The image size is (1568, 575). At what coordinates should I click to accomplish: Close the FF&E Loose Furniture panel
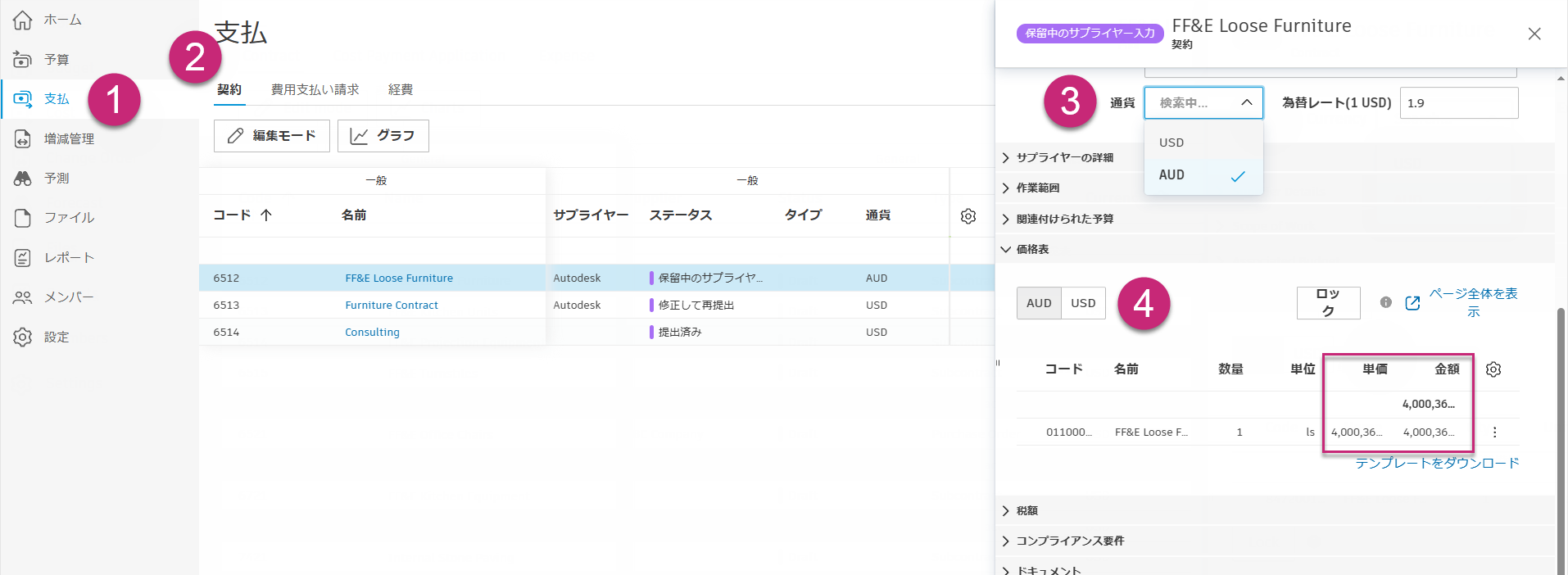pos(1534,34)
